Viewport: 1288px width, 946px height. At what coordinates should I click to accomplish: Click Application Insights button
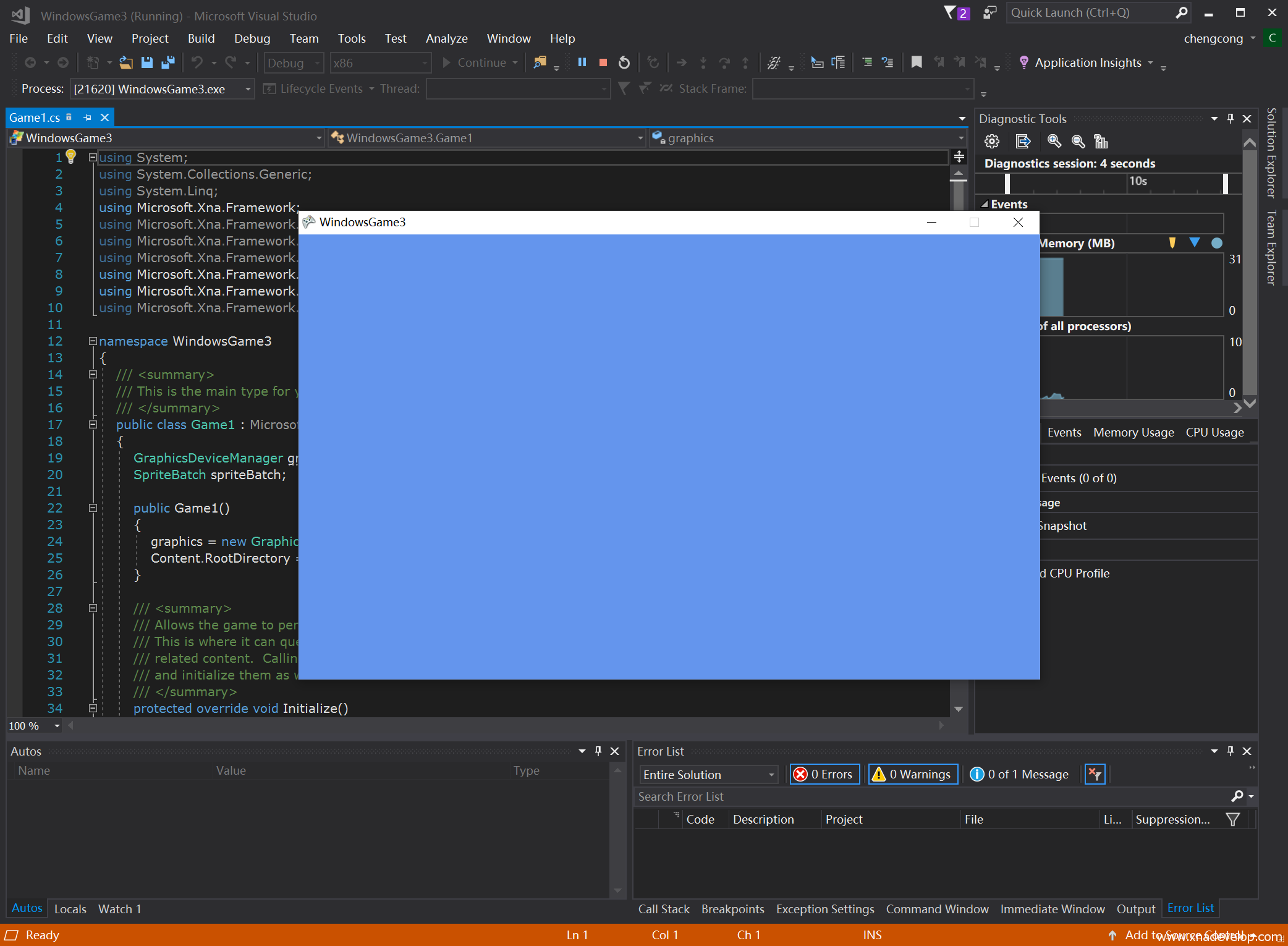click(1087, 62)
